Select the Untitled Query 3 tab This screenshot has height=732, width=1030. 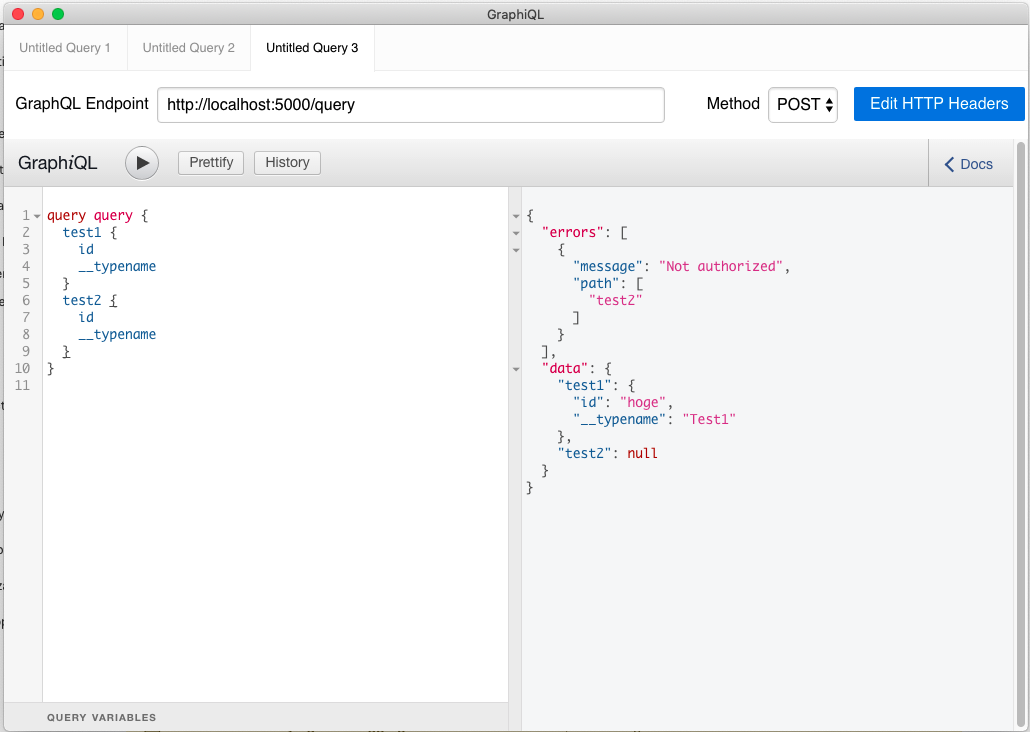[312, 48]
